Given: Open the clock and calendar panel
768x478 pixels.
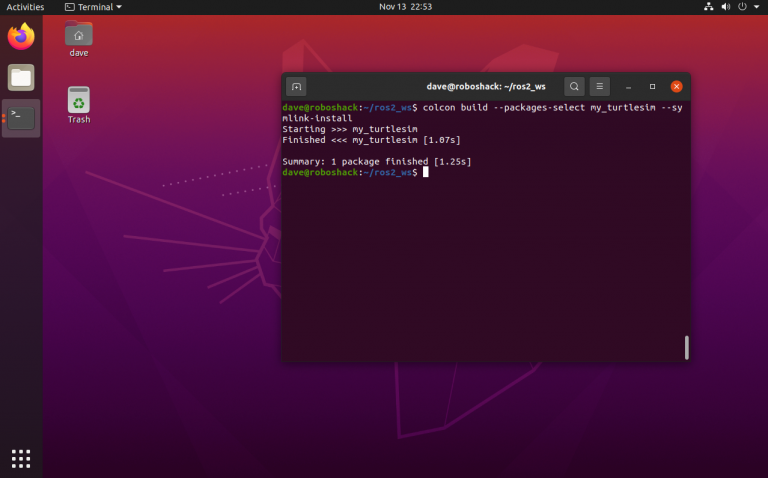Looking at the screenshot, I should 404,7.
